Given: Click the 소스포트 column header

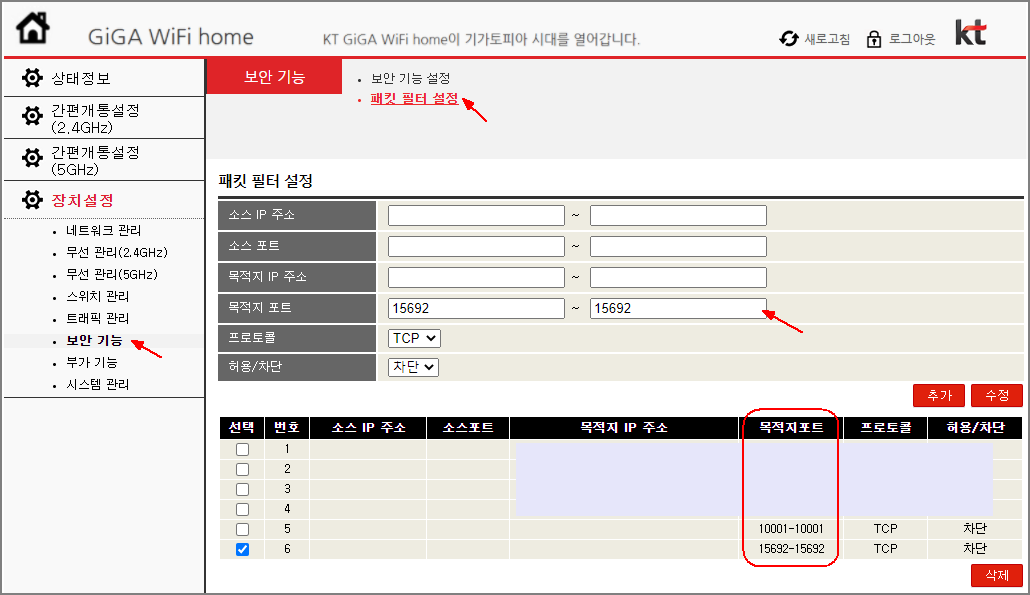Looking at the screenshot, I should (x=468, y=428).
